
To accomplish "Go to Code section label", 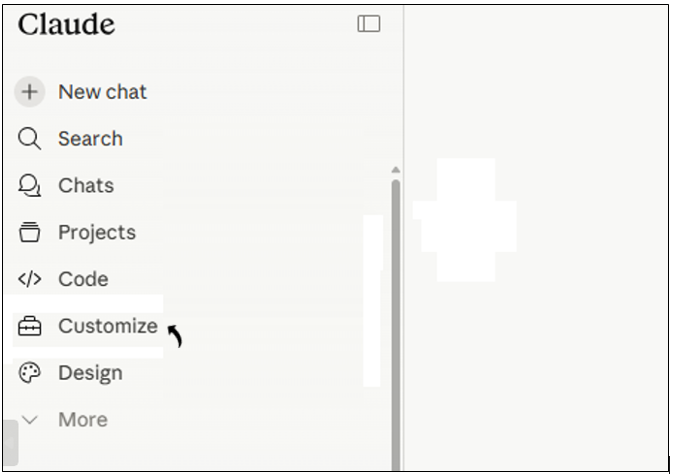I will [x=83, y=279].
